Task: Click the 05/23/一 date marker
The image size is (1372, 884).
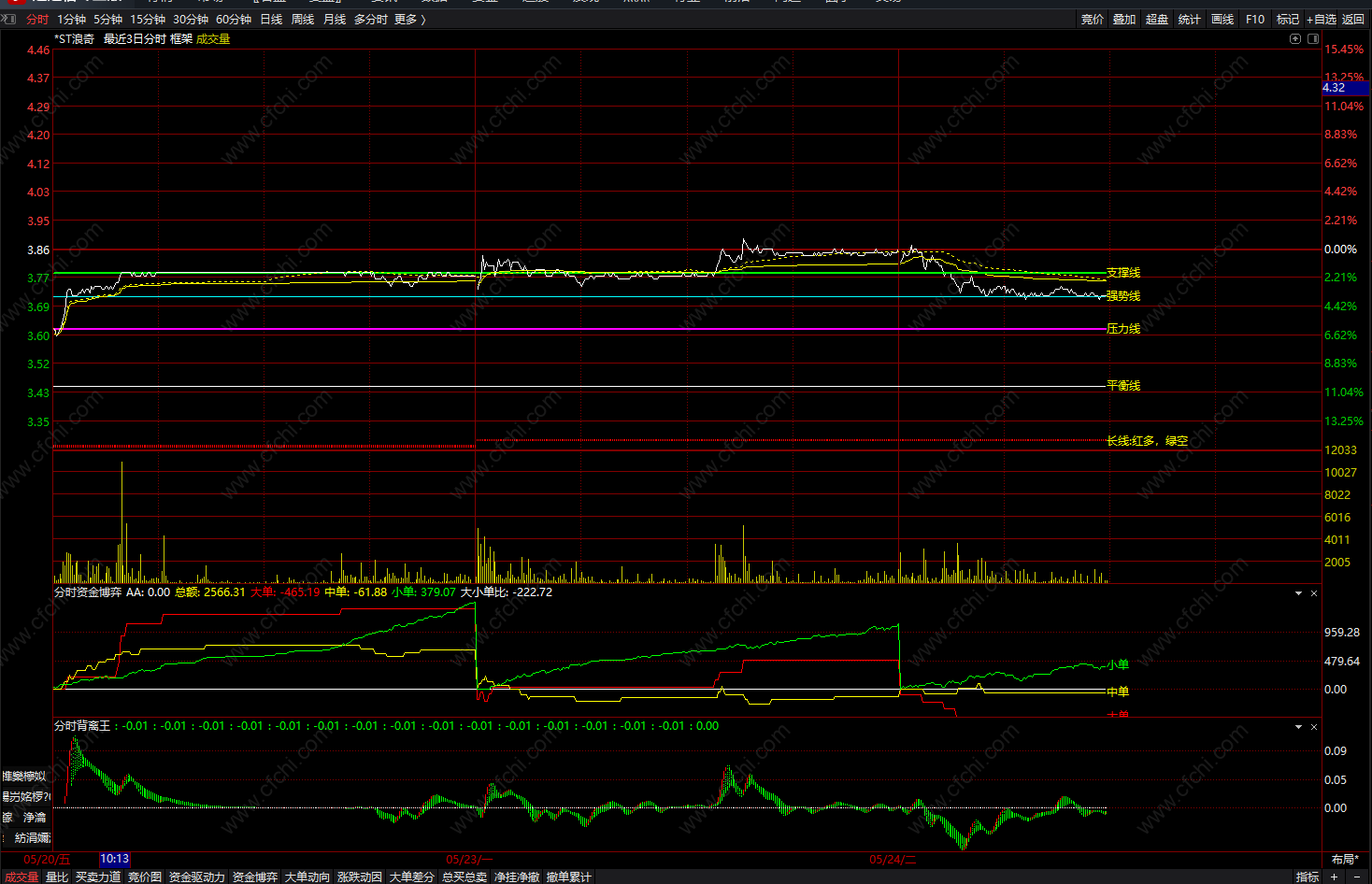Action: click(x=469, y=860)
